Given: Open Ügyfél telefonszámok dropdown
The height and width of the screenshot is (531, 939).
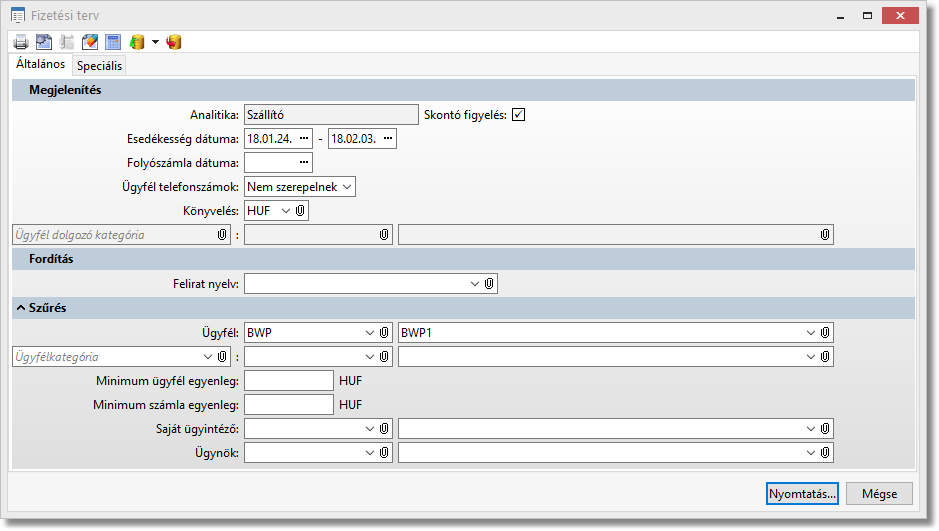Looking at the screenshot, I should [347, 187].
